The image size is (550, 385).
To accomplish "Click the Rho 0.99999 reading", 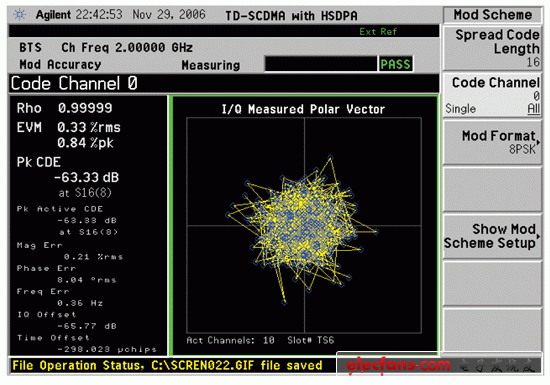I will click(x=65, y=108).
